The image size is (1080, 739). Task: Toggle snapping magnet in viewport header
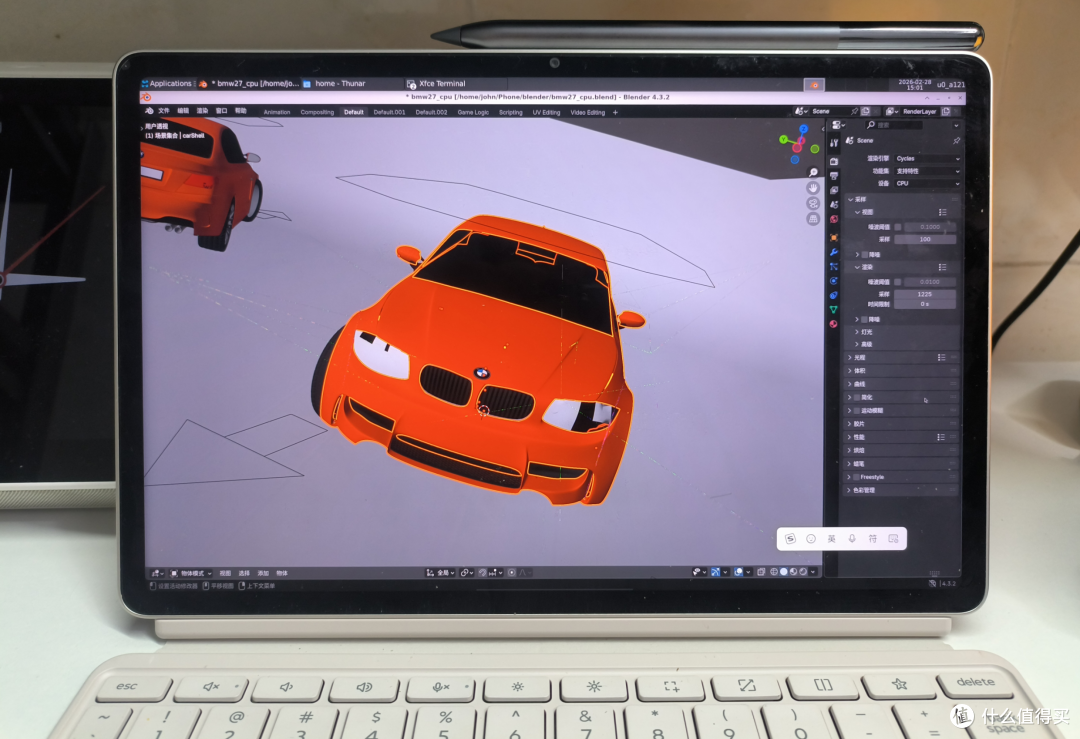click(483, 572)
